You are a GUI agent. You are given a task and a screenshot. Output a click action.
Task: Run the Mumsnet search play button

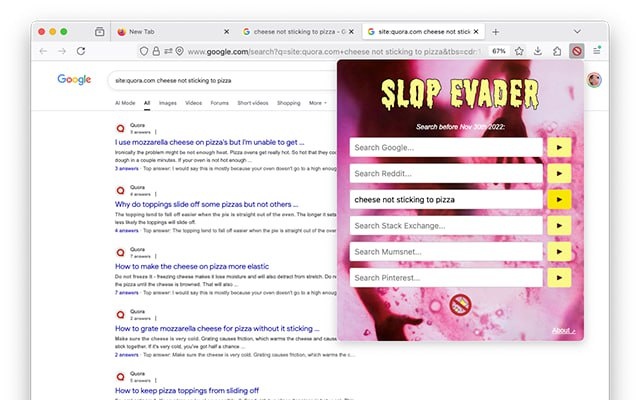click(x=559, y=252)
